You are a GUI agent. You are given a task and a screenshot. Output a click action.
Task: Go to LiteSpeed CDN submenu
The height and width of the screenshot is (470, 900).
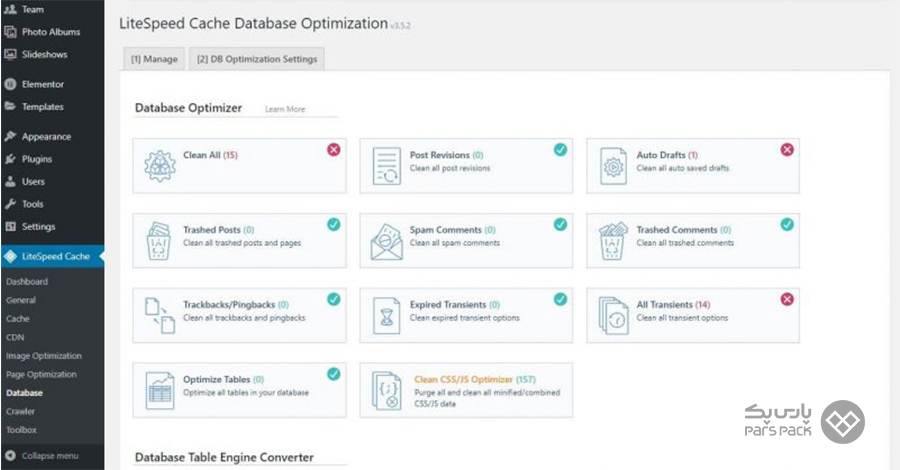coord(15,337)
